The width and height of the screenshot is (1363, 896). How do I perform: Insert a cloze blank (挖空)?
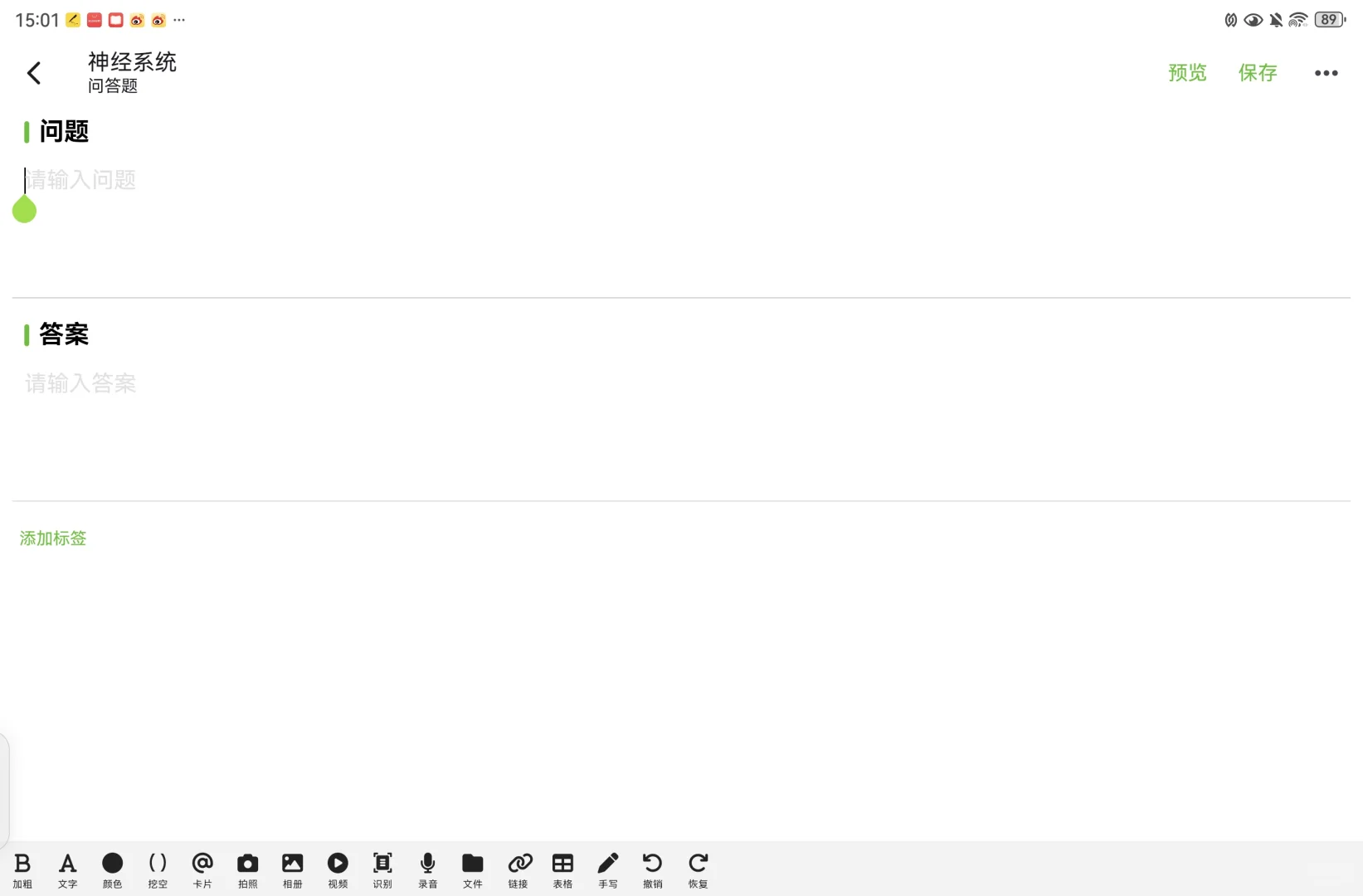pyautogui.click(x=158, y=870)
